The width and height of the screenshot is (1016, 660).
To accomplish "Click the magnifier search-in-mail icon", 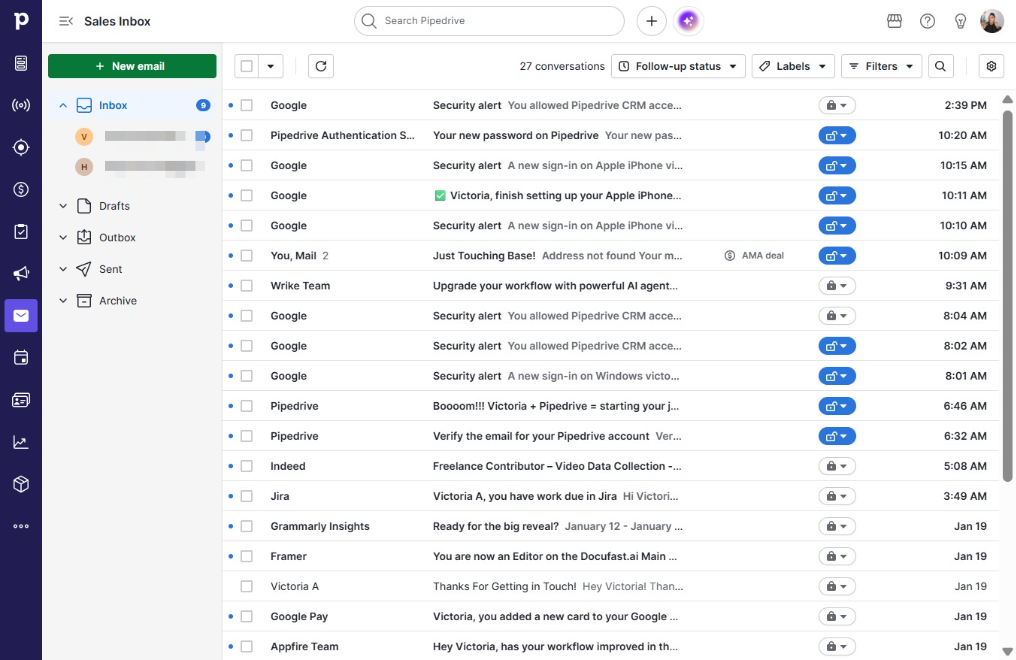I will pos(940,66).
